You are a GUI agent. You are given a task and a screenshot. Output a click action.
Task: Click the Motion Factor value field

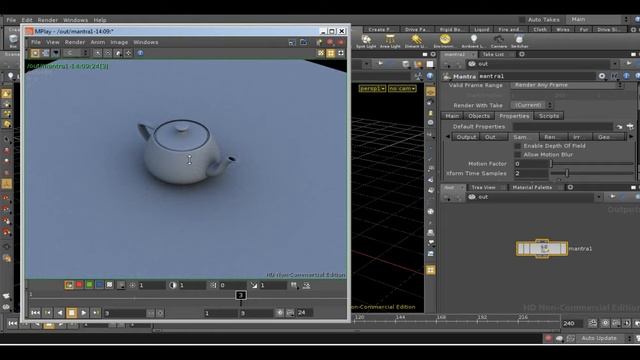click(x=531, y=164)
